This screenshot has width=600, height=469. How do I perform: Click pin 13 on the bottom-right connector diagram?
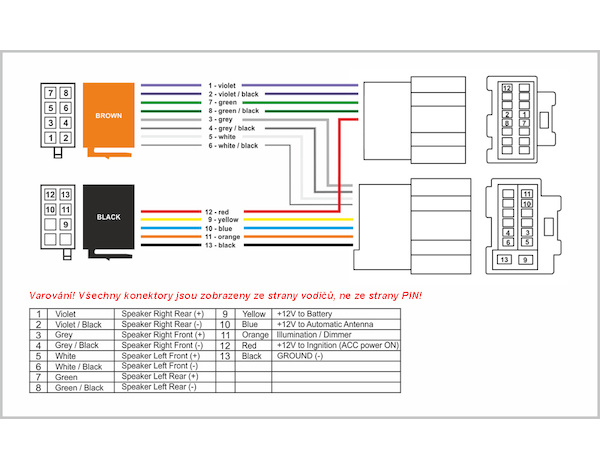point(505,260)
